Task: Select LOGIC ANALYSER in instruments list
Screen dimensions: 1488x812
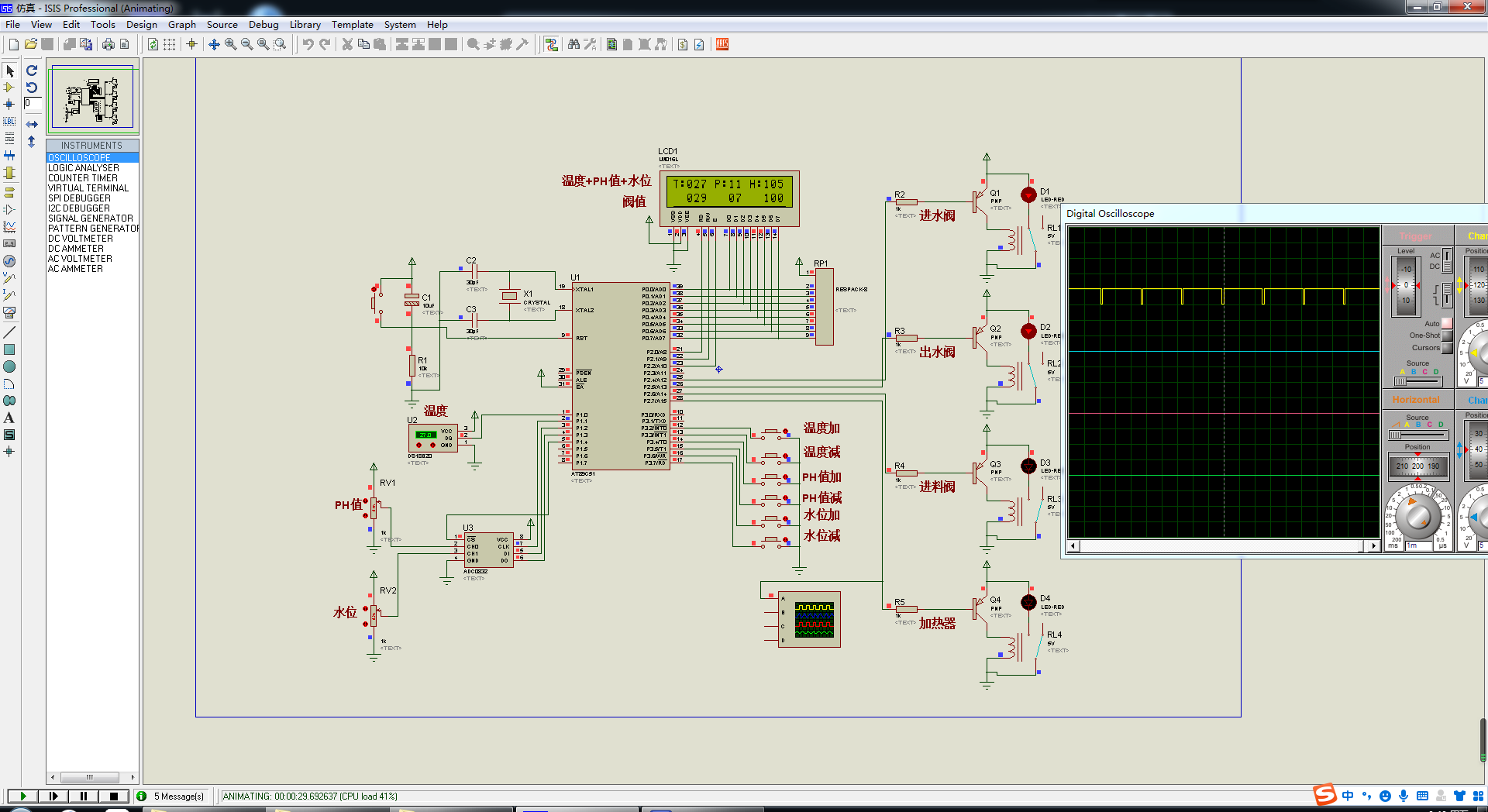Action: click(84, 168)
